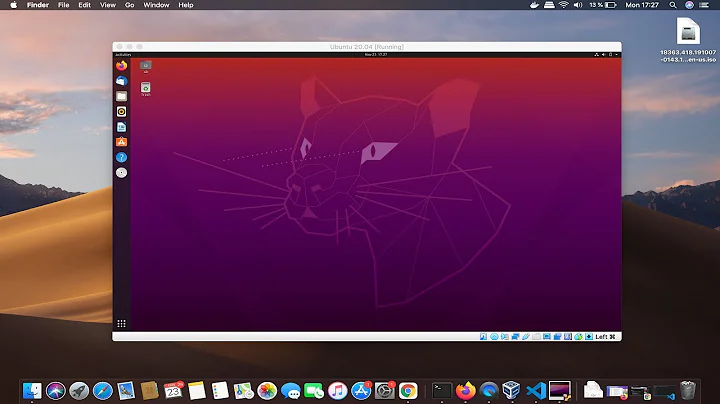The height and width of the screenshot is (404, 720).
Task: Click VirtualBox shared folders indicator
Action: [536, 337]
